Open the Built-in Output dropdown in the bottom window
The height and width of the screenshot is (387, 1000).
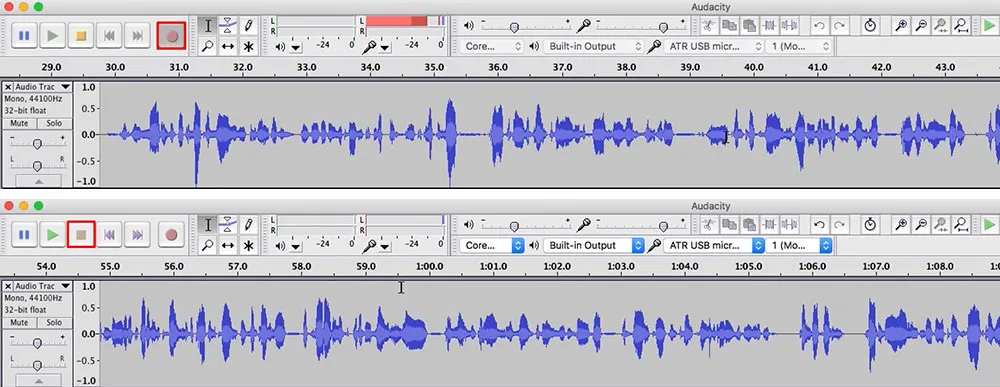click(x=594, y=245)
